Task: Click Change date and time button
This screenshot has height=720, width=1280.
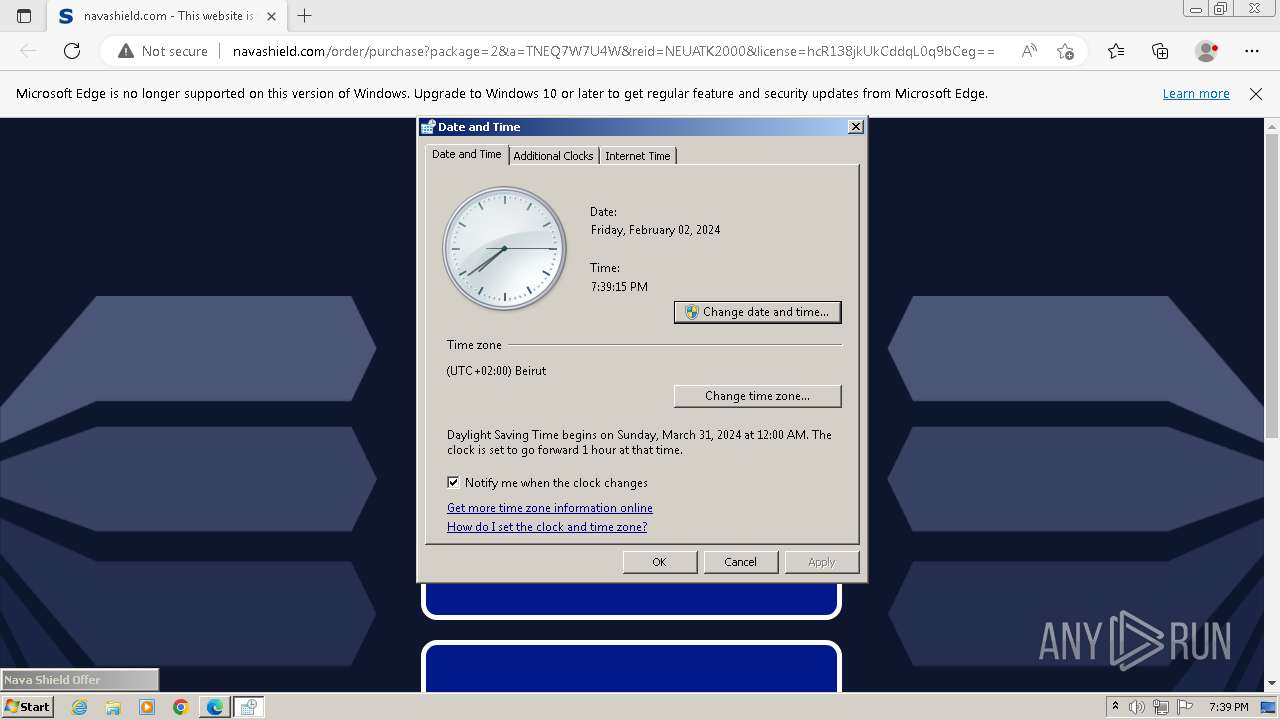Action: coord(758,312)
